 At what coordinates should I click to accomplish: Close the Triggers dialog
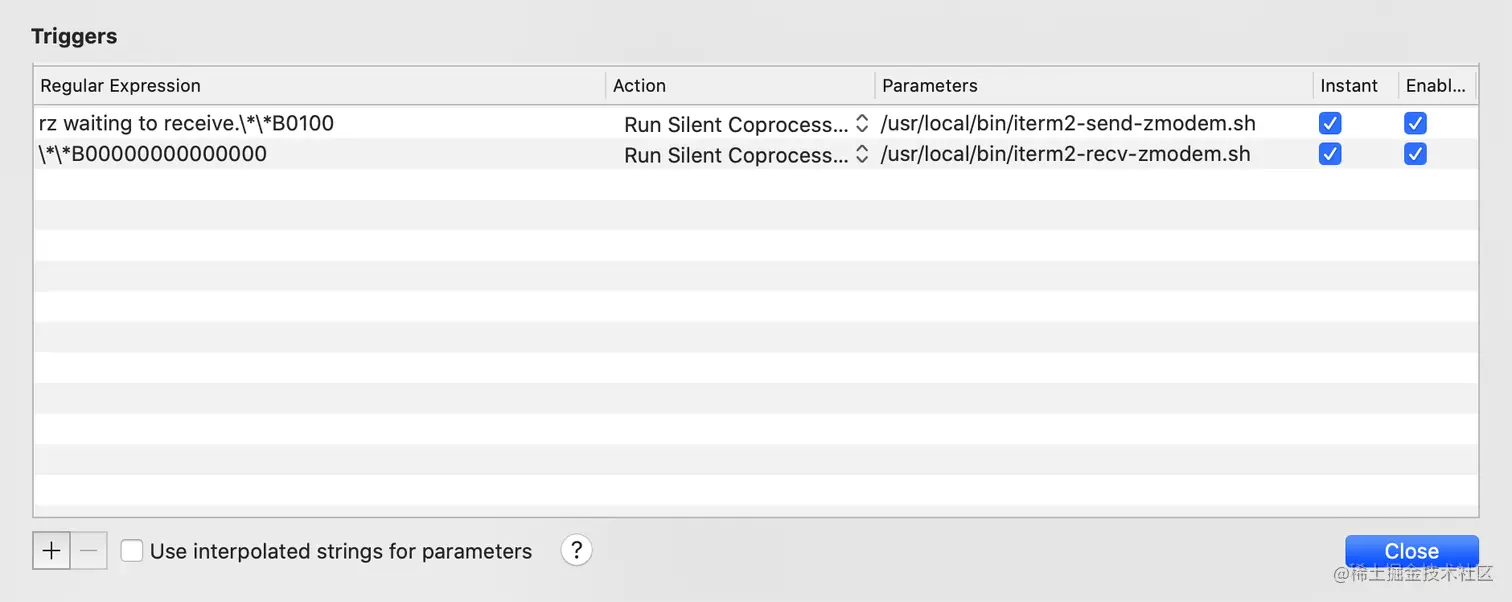pyautogui.click(x=1411, y=550)
